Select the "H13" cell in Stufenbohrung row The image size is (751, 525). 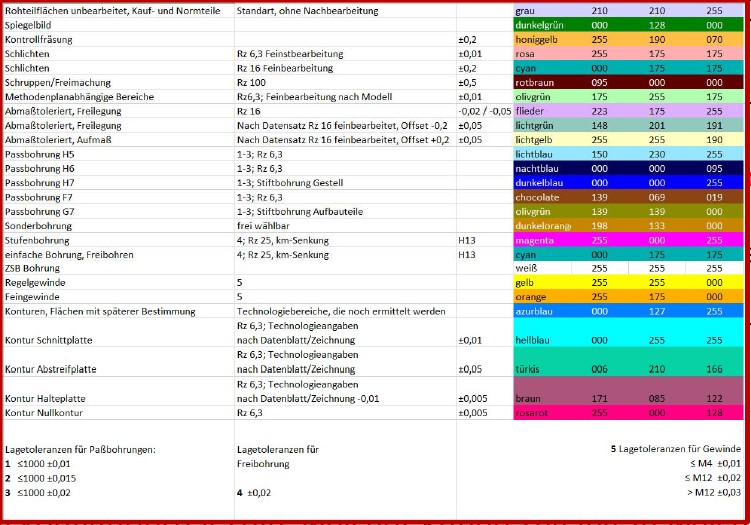485,240
